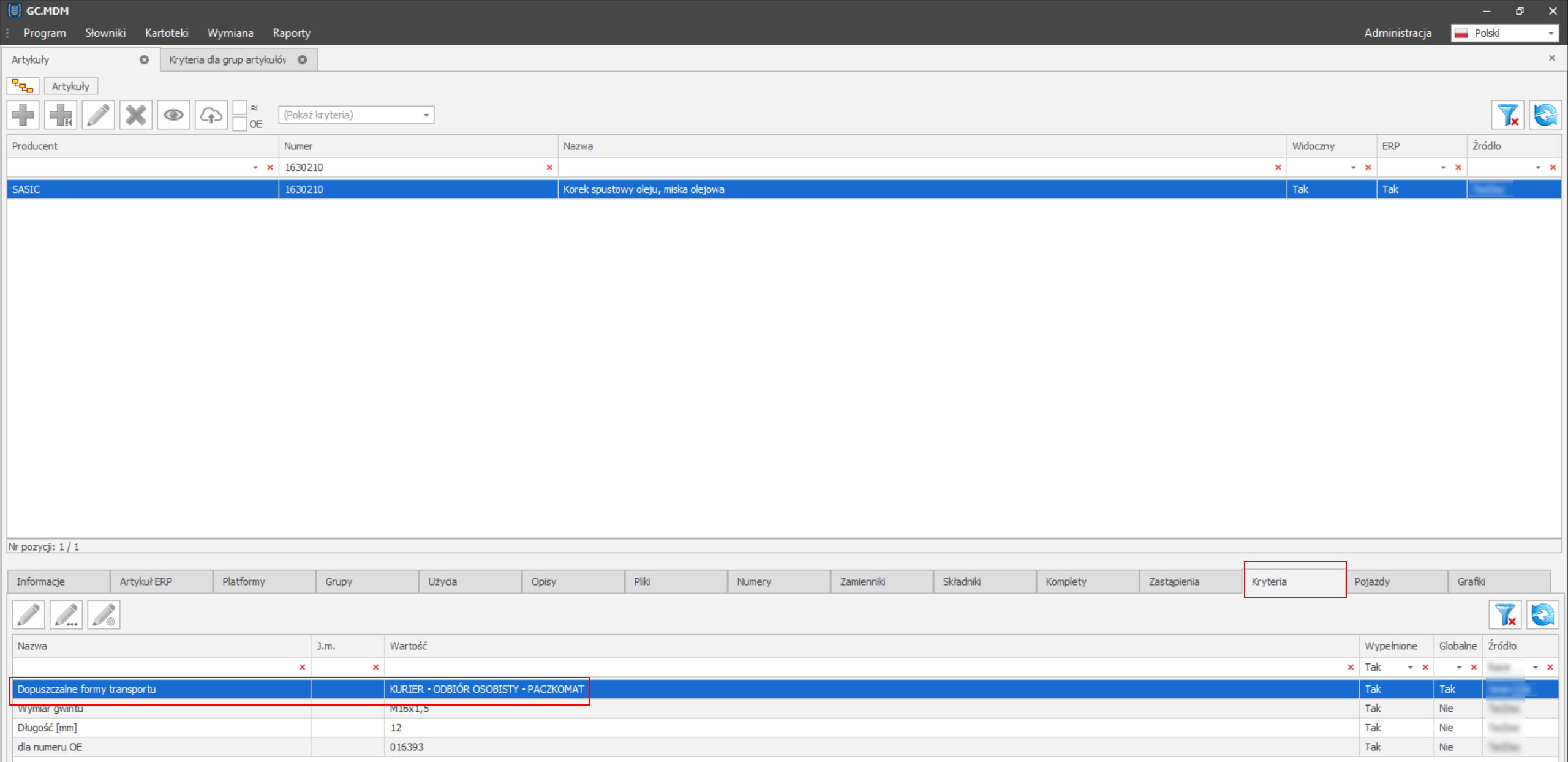Click pencil with dots edit icon
Screen dimensions: 1568x762
[x=66, y=614]
